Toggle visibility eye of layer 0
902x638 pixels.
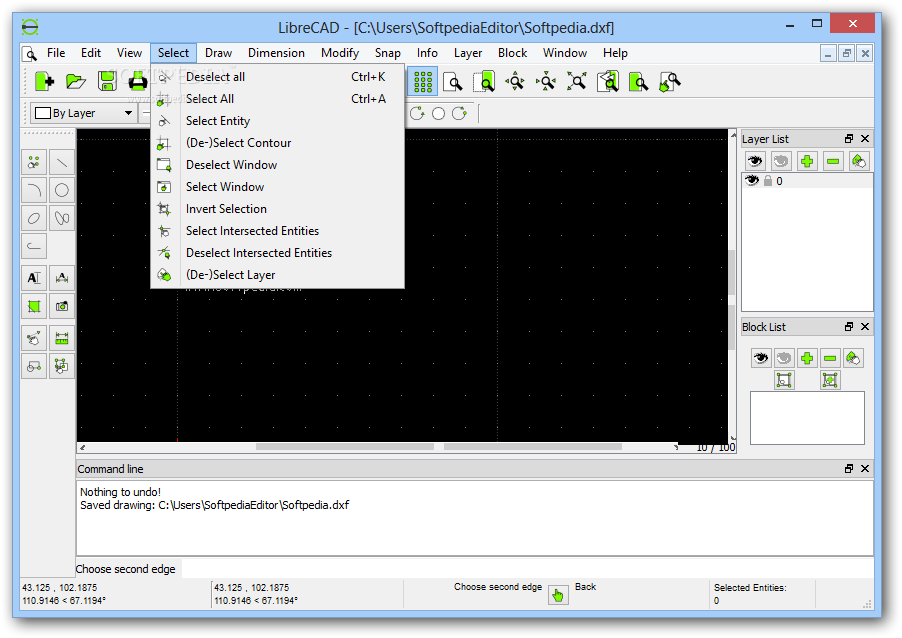pyautogui.click(x=752, y=181)
